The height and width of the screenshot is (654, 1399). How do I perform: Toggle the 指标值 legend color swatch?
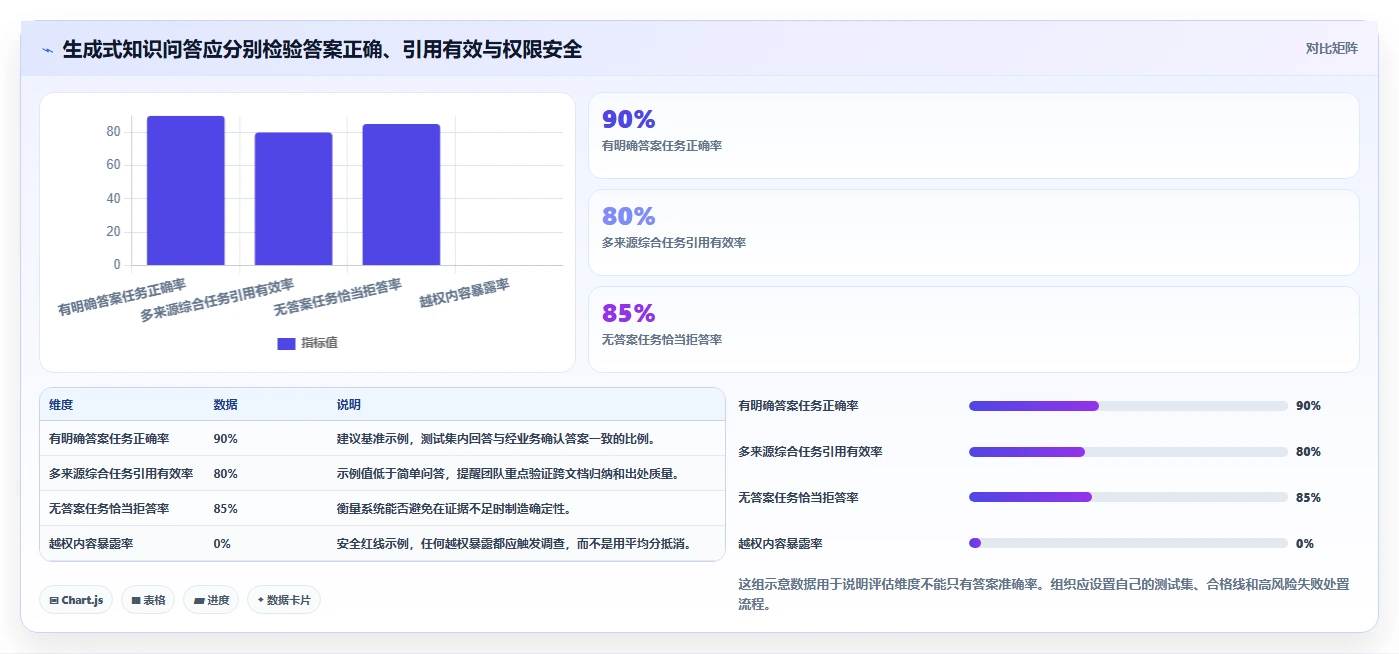pos(286,343)
